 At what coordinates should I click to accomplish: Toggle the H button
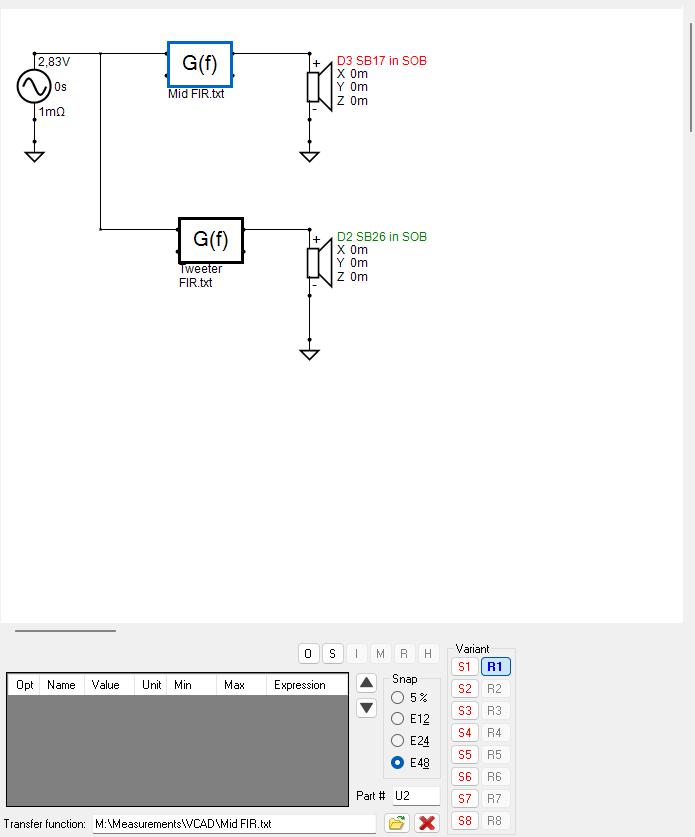pos(428,653)
